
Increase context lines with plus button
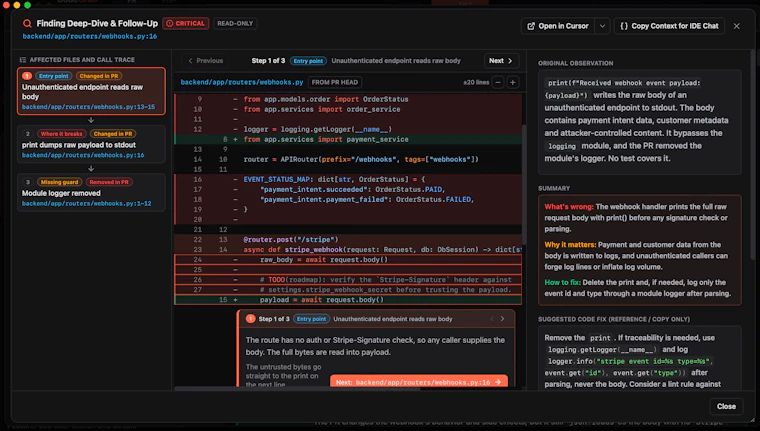coord(513,82)
